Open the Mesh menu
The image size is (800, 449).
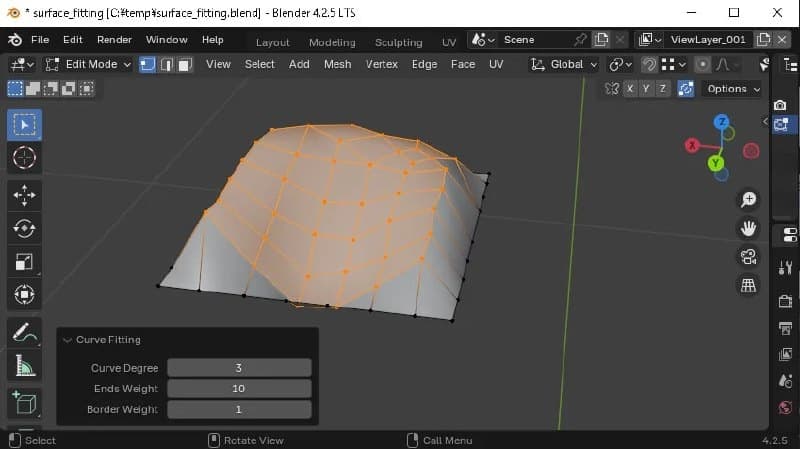pos(337,64)
